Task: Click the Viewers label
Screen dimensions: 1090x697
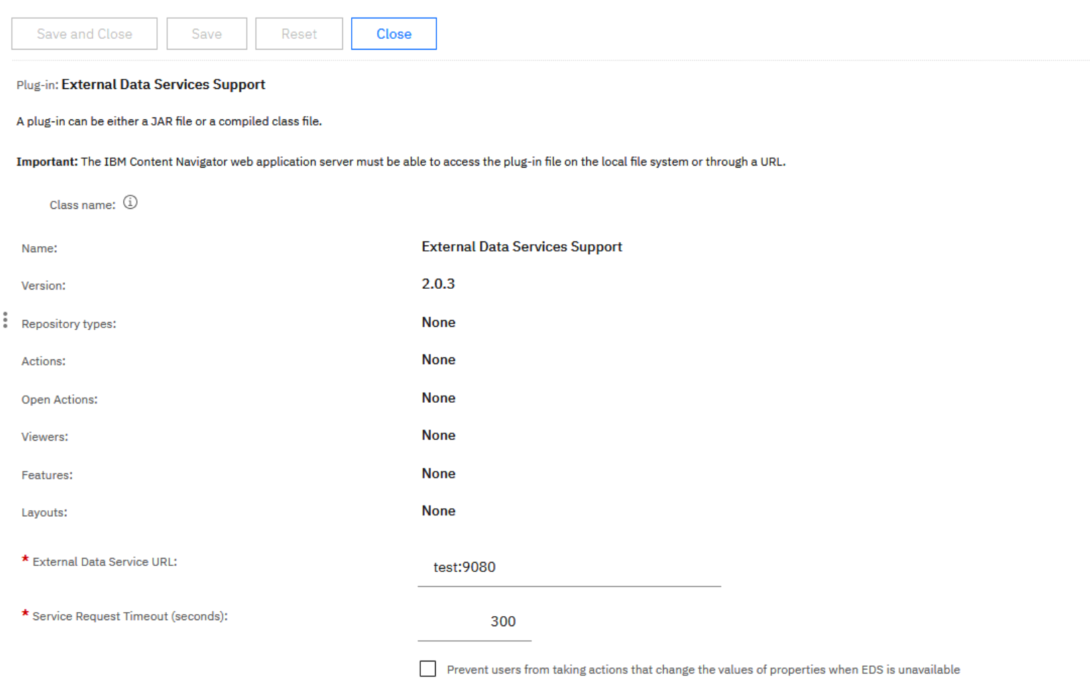Action: tap(44, 437)
